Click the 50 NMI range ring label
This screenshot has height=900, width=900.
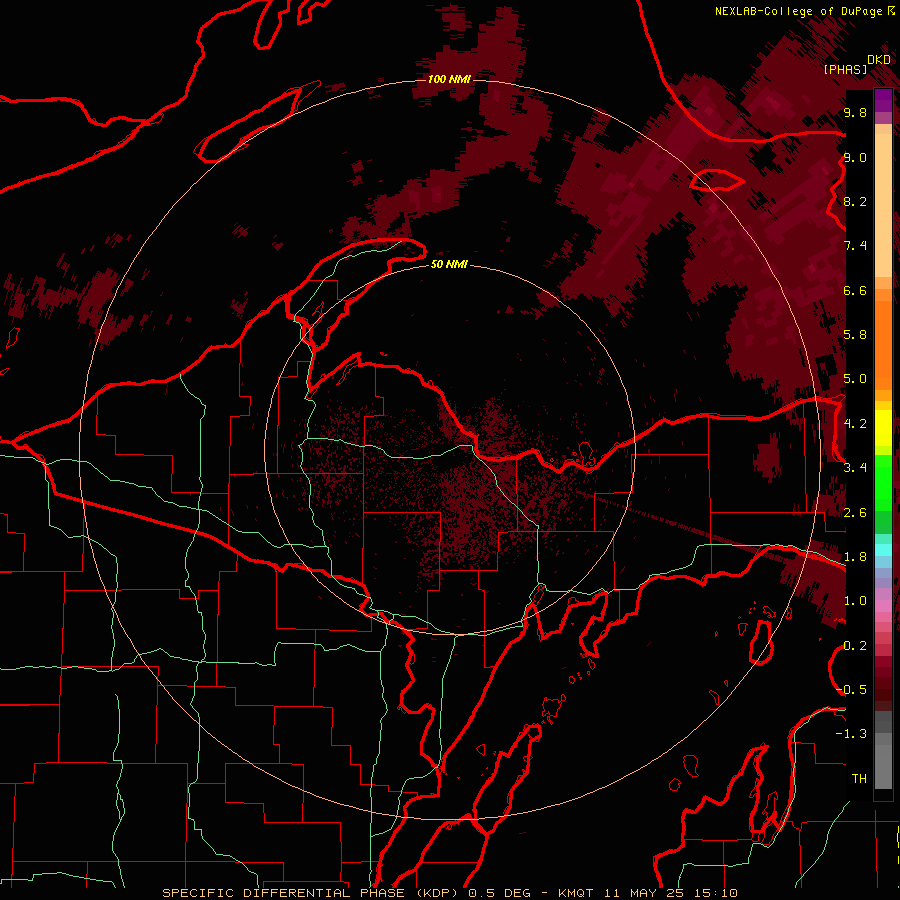tap(449, 264)
